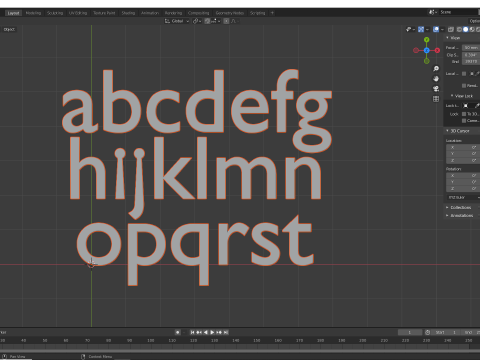This screenshot has height=360, width=480.
Task: Switch perspective/orthographic grid icon
Action: pyautogui.click(x=436, y=99)
